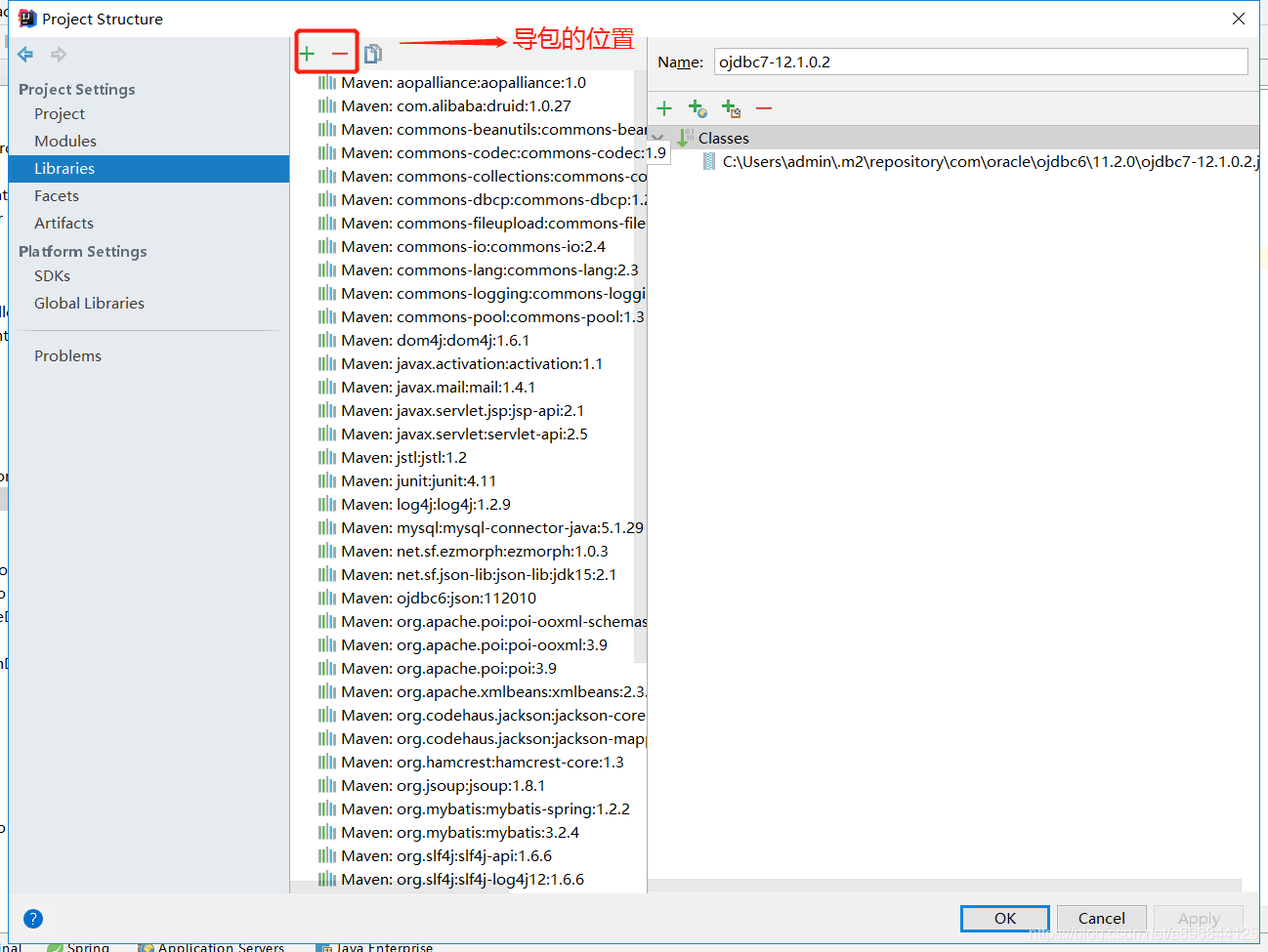Add a root with the plus icon under Name

[x=664, y=108]
